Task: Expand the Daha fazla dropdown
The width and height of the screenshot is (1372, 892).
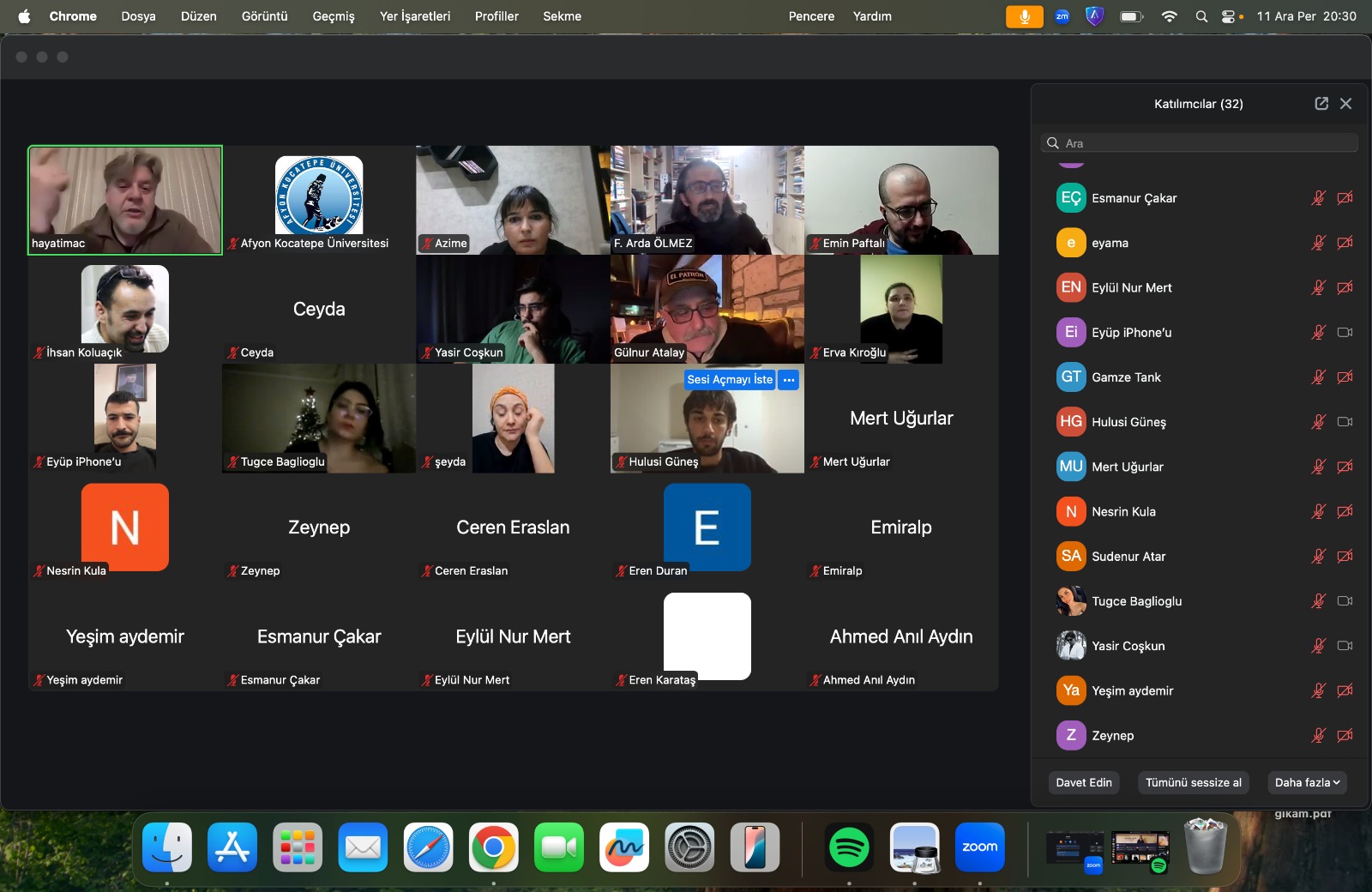Action: 1306,782
